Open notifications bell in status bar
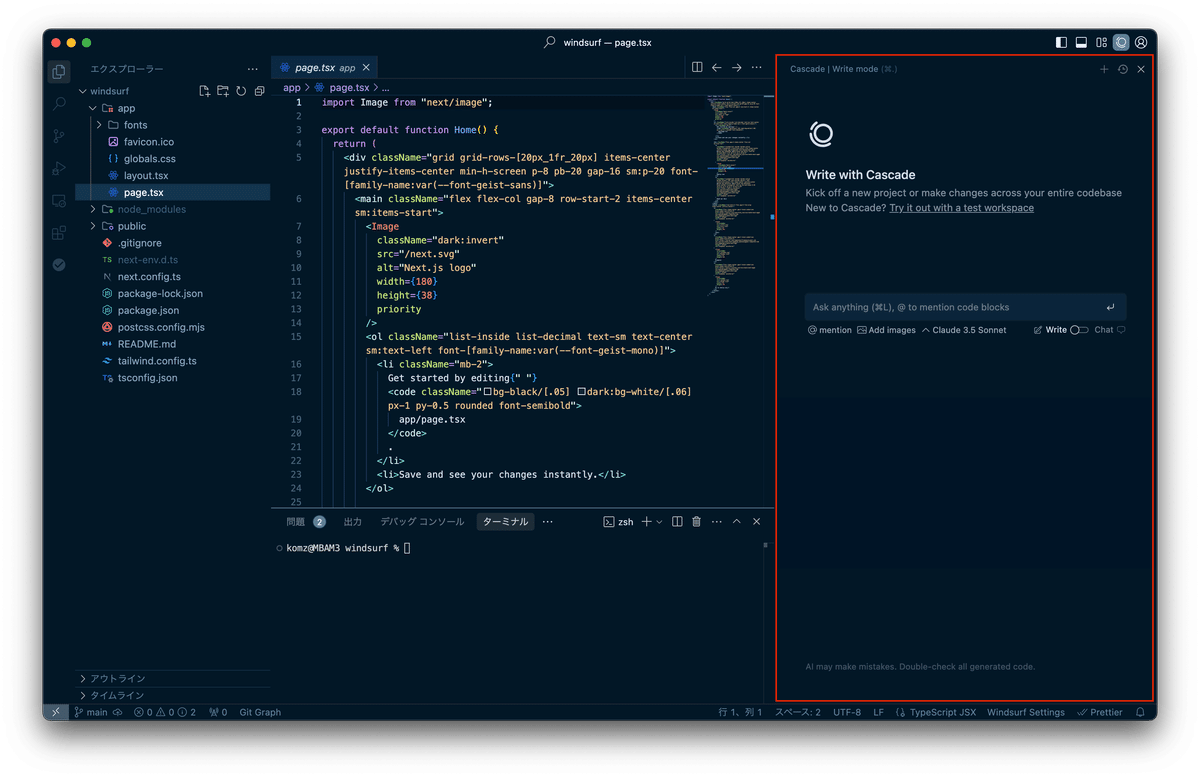1200x777 pixels. click(x=1140, y=712)
